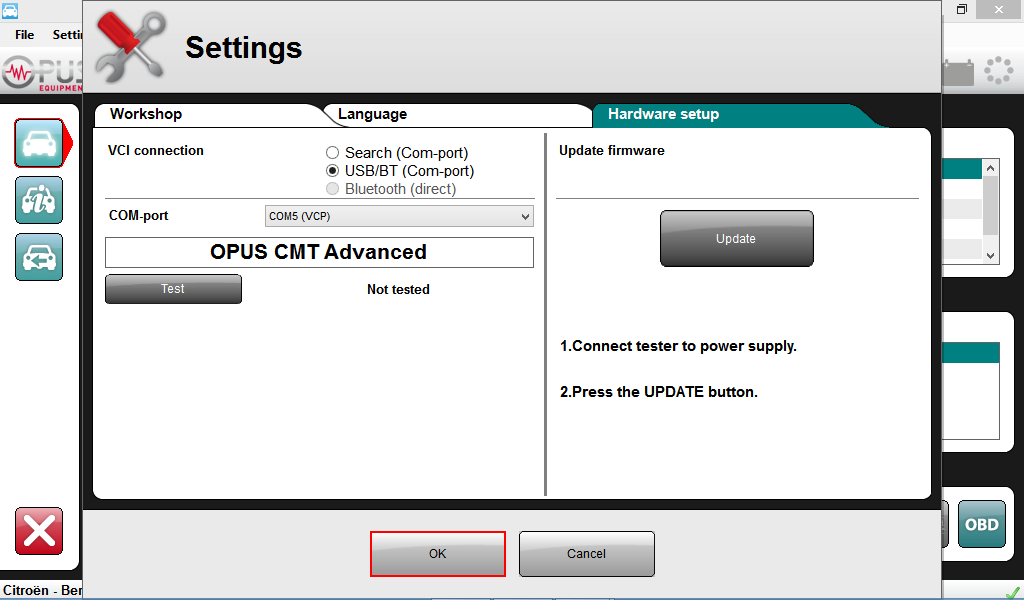Switch to the Workshop tab

(209, 115)
